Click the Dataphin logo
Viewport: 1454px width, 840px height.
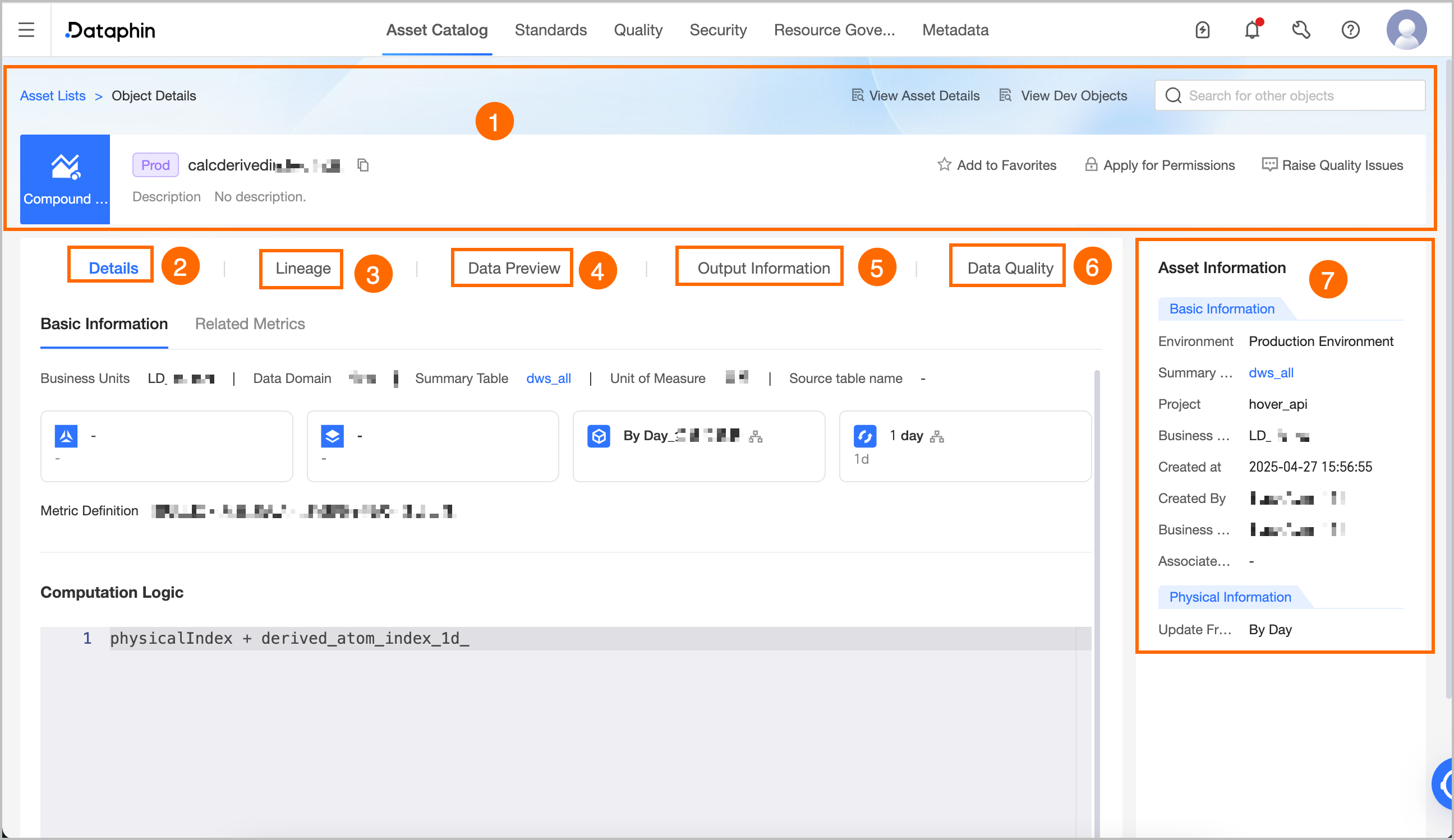coord(110,30)
